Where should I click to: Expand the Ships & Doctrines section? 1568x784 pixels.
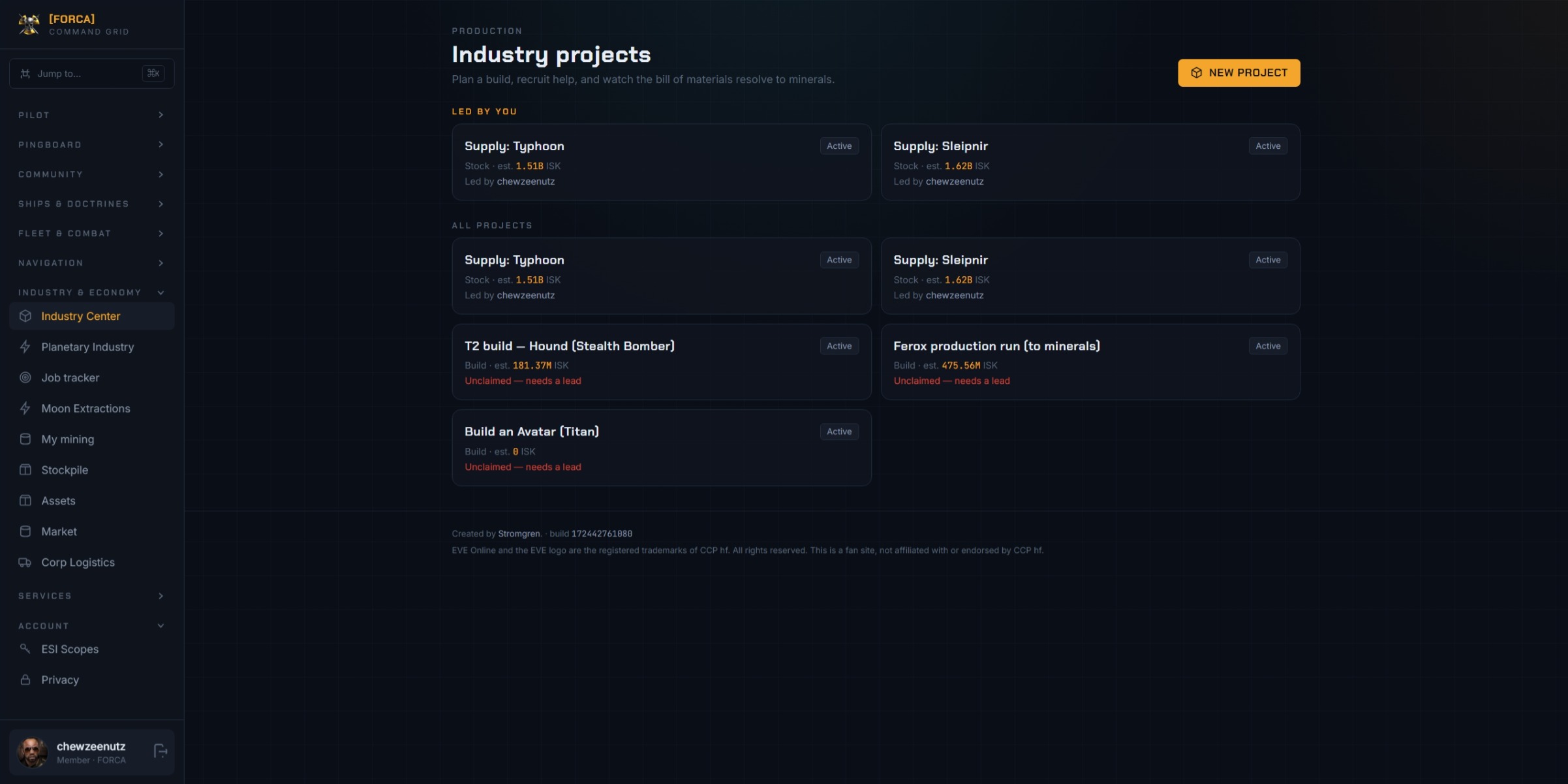(x=91, y=204)
